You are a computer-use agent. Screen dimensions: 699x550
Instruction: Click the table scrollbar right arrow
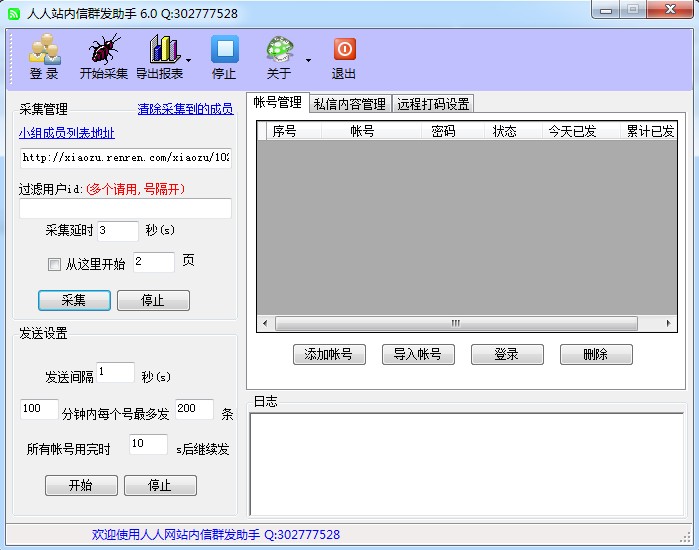pos(668,323)
